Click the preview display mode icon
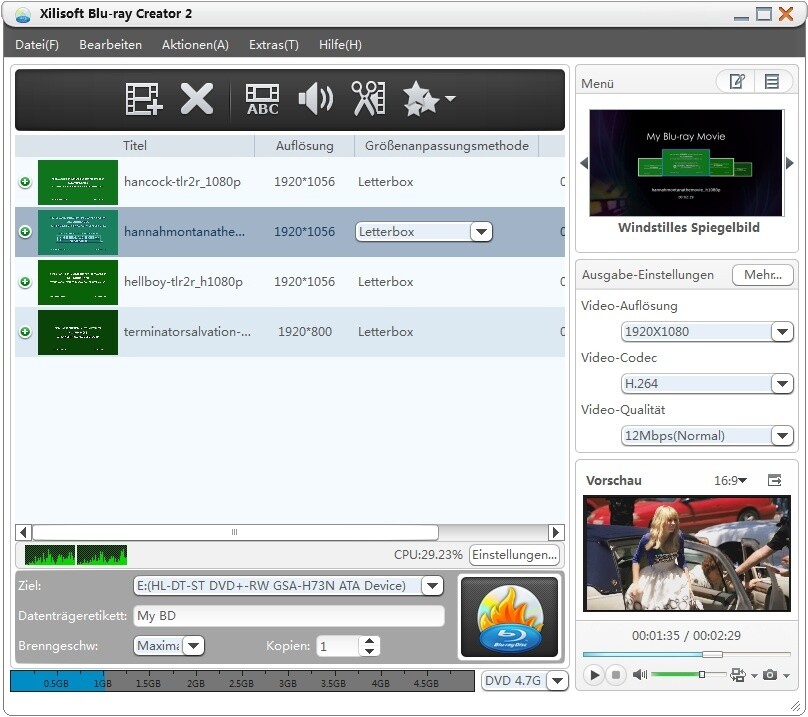The width and height of the screenshot is (808, 717). [x=737, y=675]
